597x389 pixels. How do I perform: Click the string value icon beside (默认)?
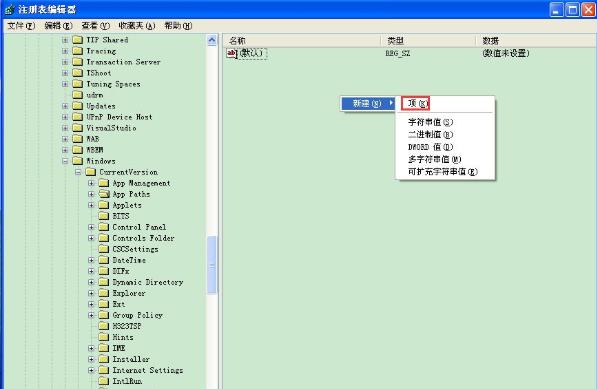tap(231, 53)
